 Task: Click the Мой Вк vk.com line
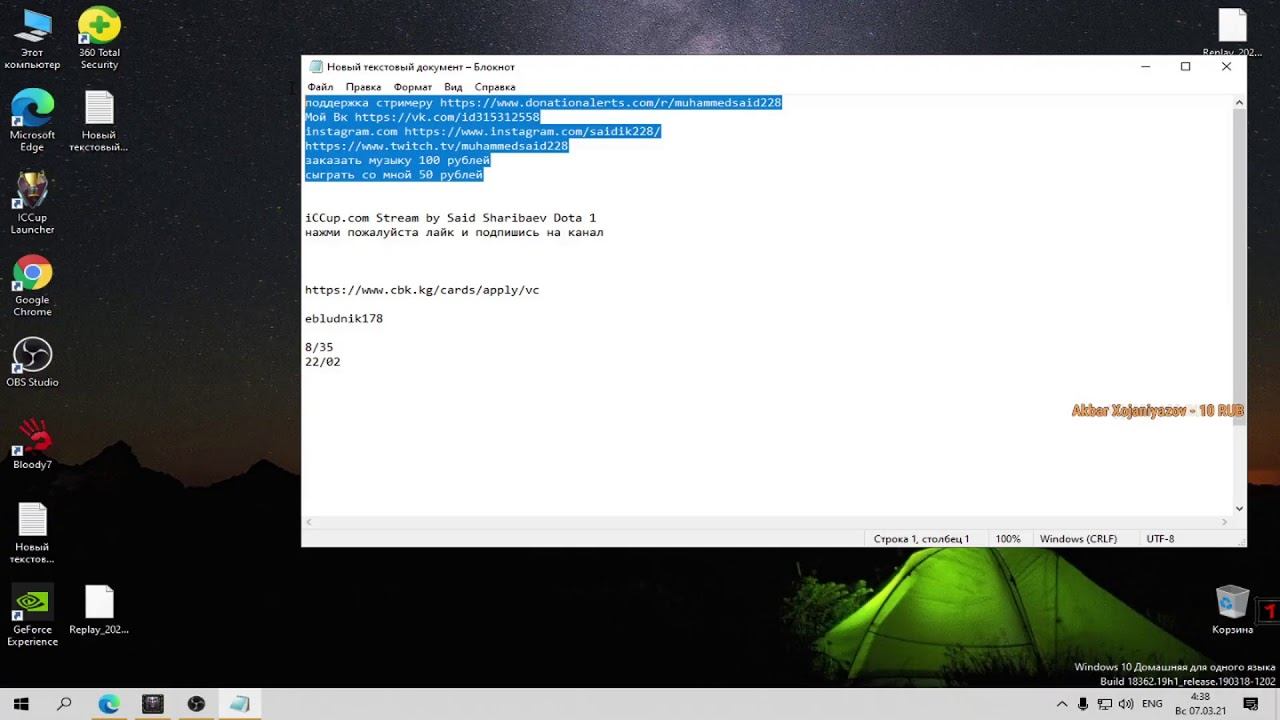(x=422, y=117)
